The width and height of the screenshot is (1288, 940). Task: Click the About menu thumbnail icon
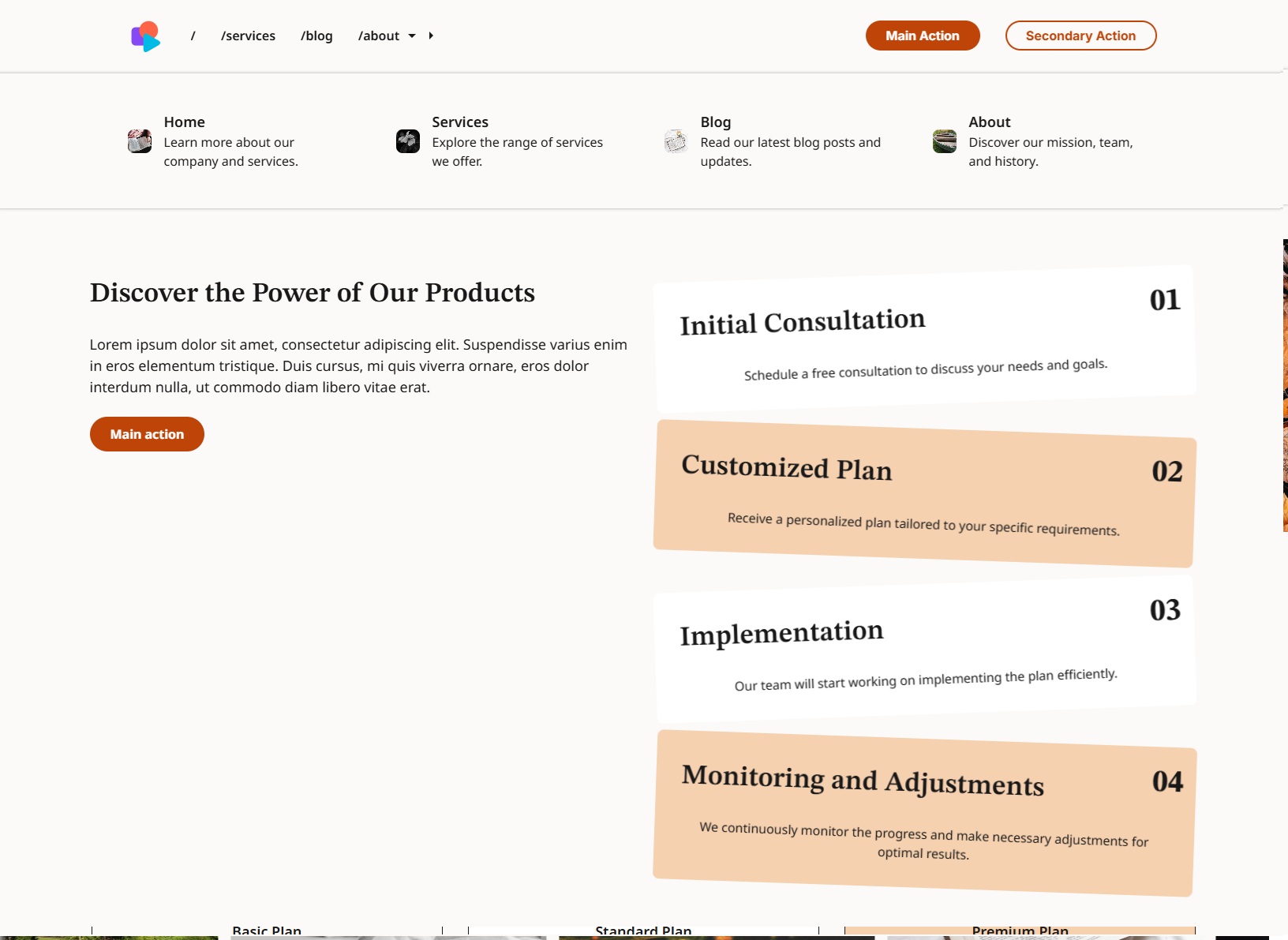tap(945, 141)
